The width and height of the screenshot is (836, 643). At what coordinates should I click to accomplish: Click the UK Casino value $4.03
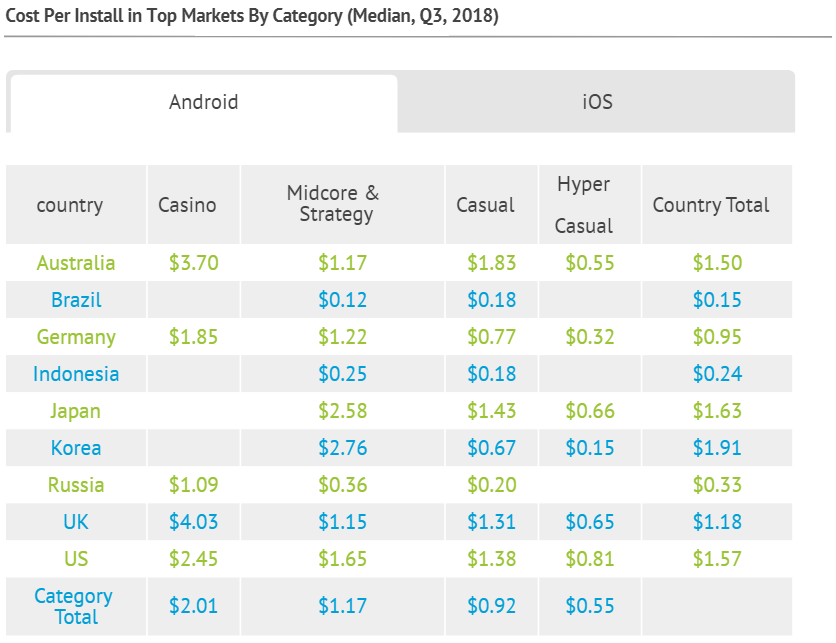[x=194, y=521]
